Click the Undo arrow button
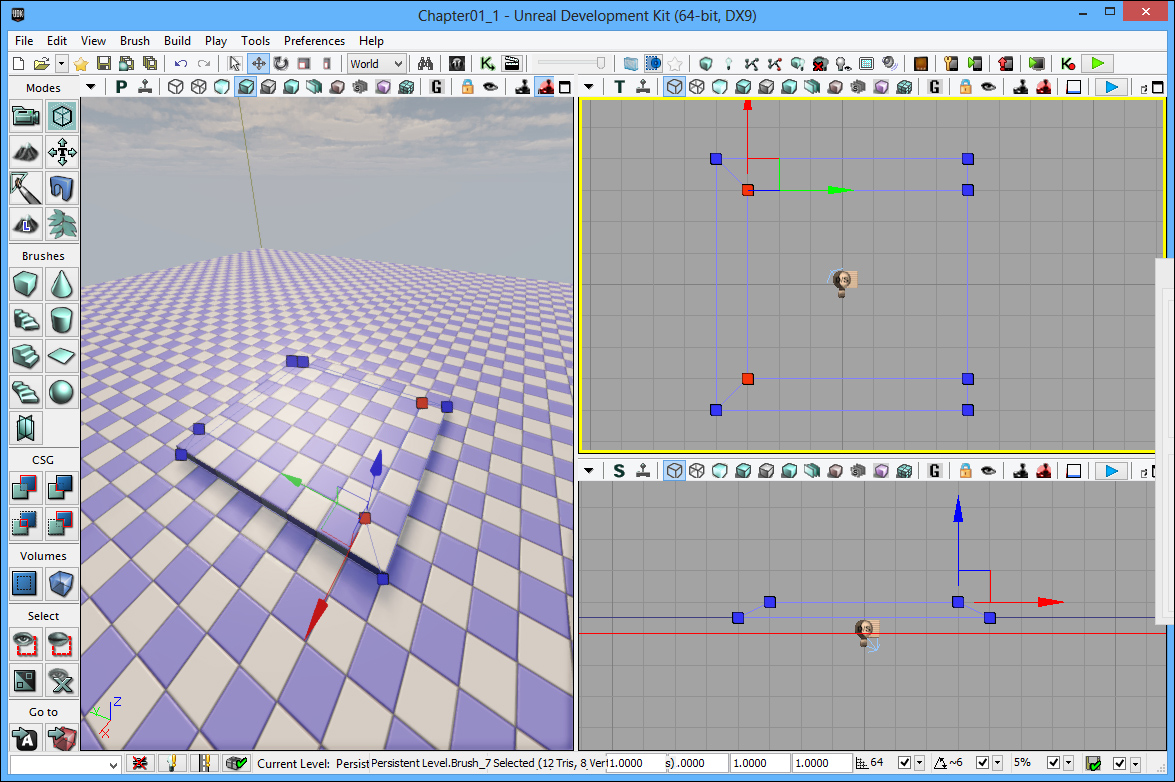The height and width of the screenshot is (782, 1175). [181, 63]
